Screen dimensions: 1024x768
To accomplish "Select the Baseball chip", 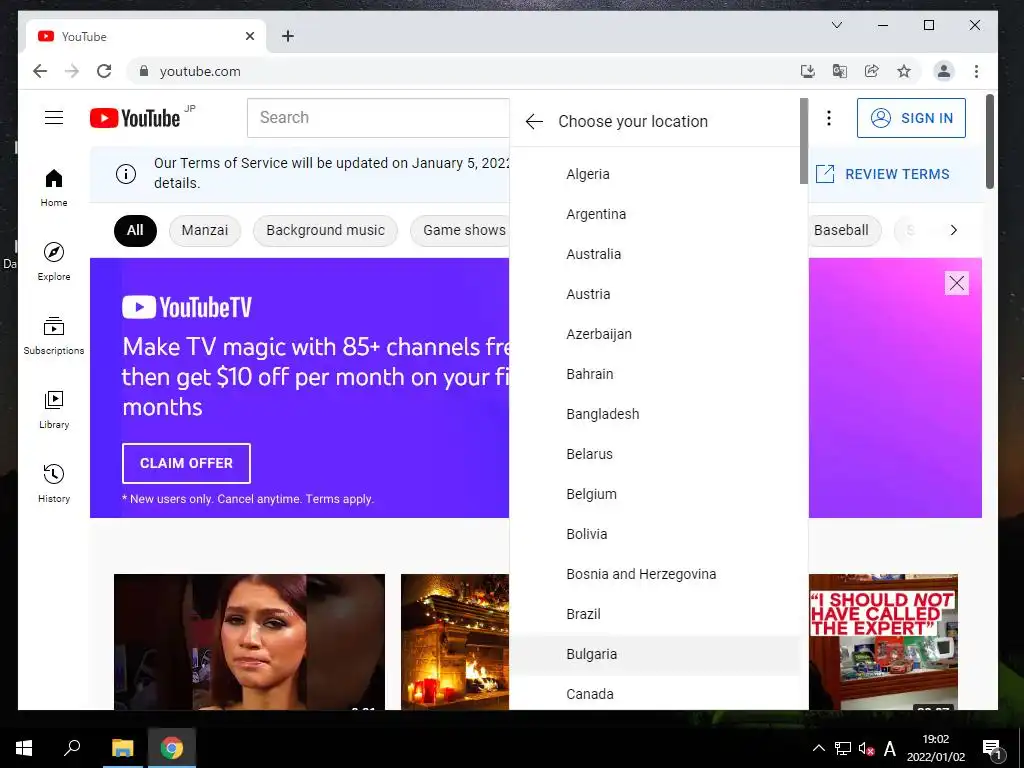I will 845,231.
